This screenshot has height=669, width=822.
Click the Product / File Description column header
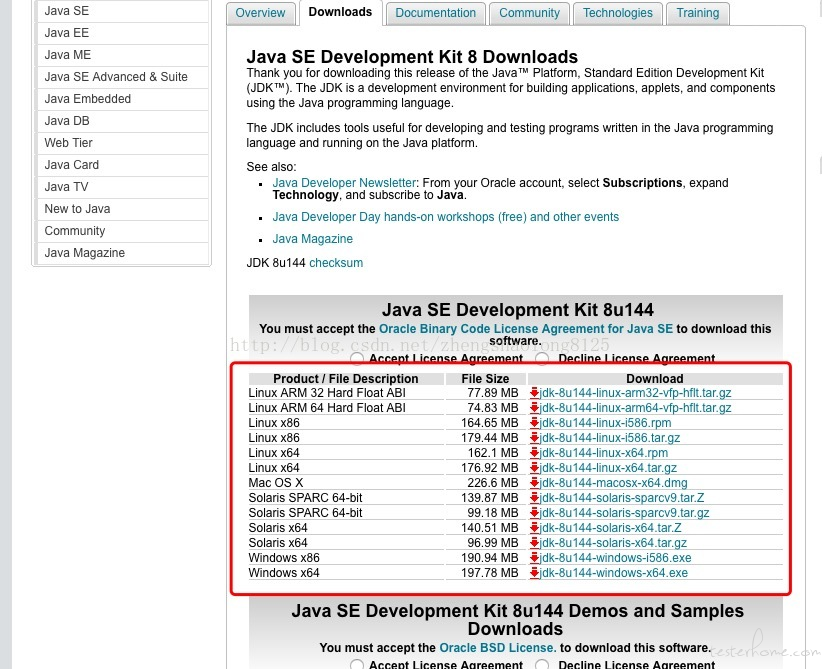(346, 379)
